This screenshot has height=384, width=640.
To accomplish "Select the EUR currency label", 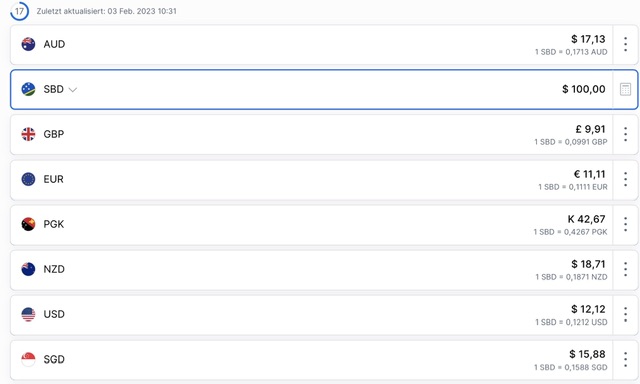I will [53, 179].
